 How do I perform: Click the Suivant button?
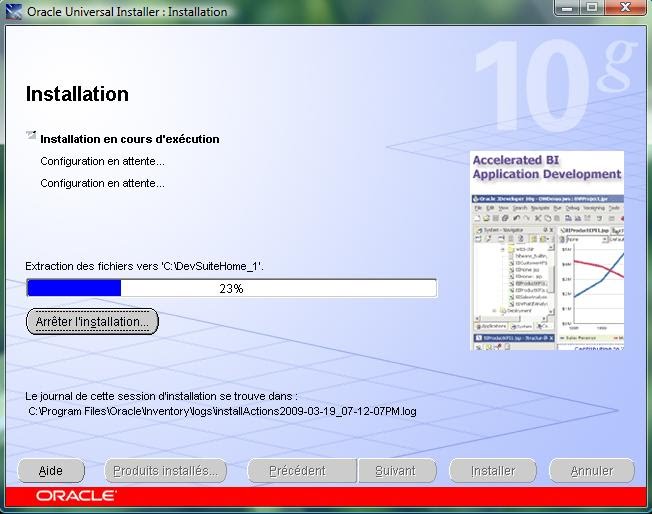point(397,471)
